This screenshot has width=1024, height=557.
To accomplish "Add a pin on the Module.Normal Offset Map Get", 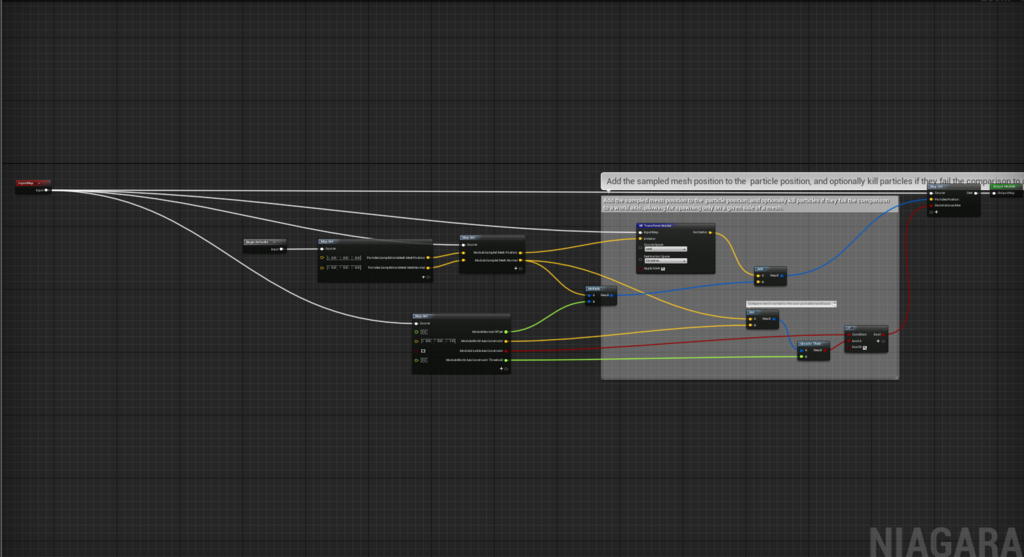I will coord(501,368).
